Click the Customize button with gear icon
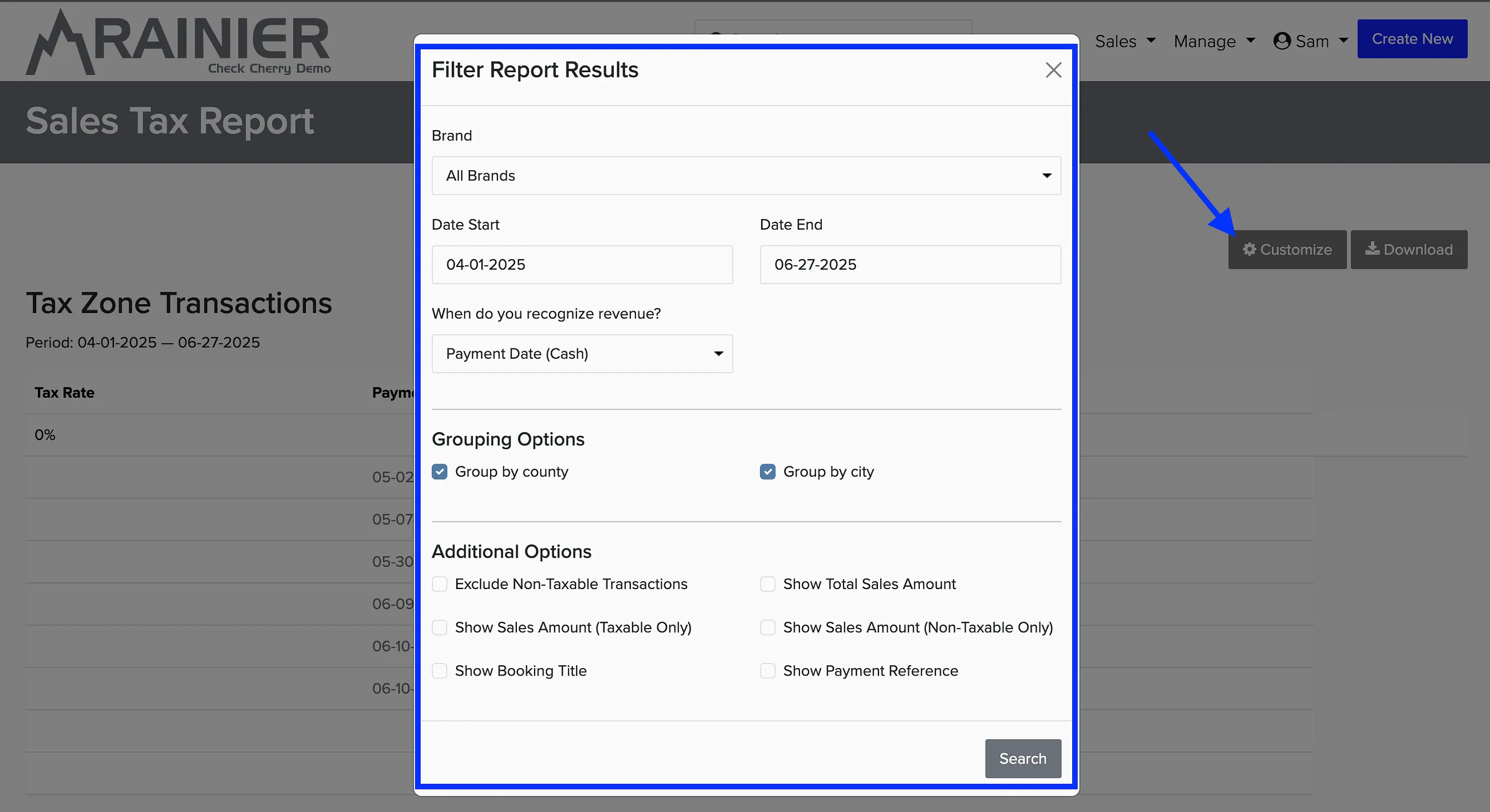This screenshot has width=1490, height=812. pyautogui.click(x=1287, y=249)
